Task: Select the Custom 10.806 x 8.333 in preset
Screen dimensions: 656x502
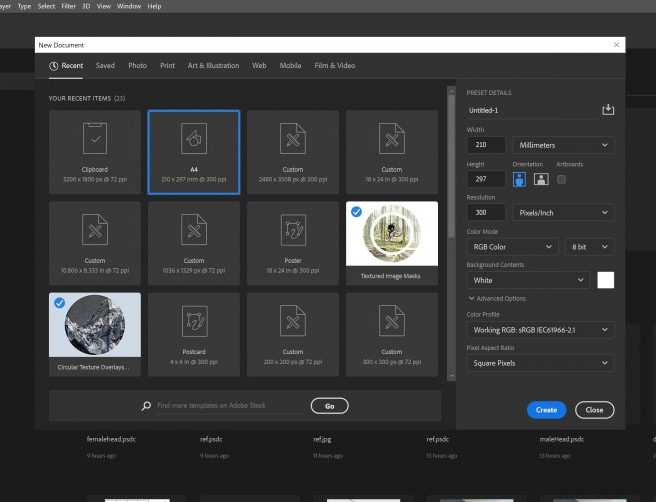Action: (95, 243)
